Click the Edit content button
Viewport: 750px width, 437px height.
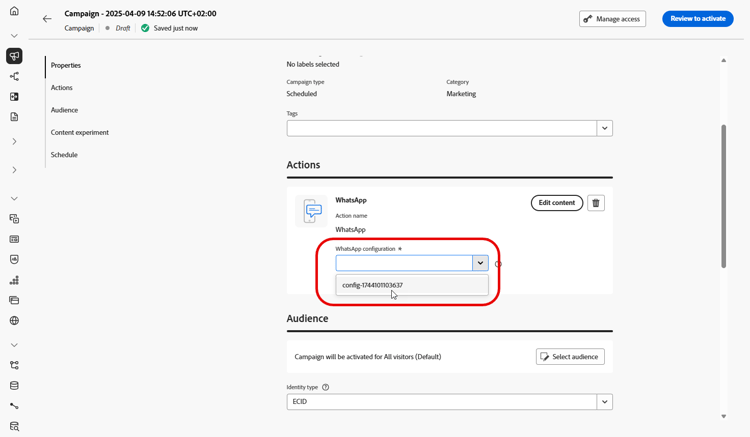click(x=557, y=203)
